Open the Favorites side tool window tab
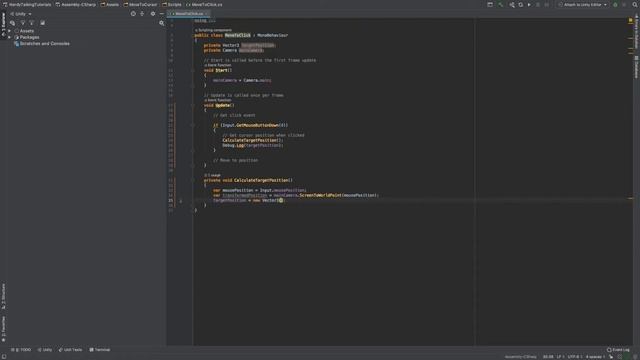The height and width of the screenshot is (360, 640). click(3, 329)
